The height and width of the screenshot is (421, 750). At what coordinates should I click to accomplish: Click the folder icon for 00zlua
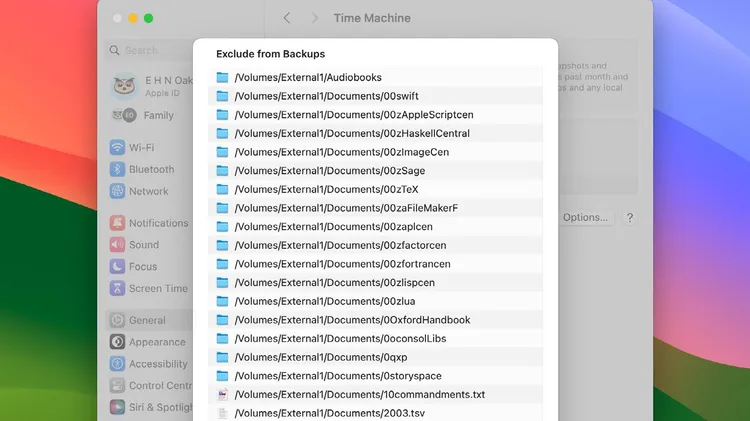point(222,301)
